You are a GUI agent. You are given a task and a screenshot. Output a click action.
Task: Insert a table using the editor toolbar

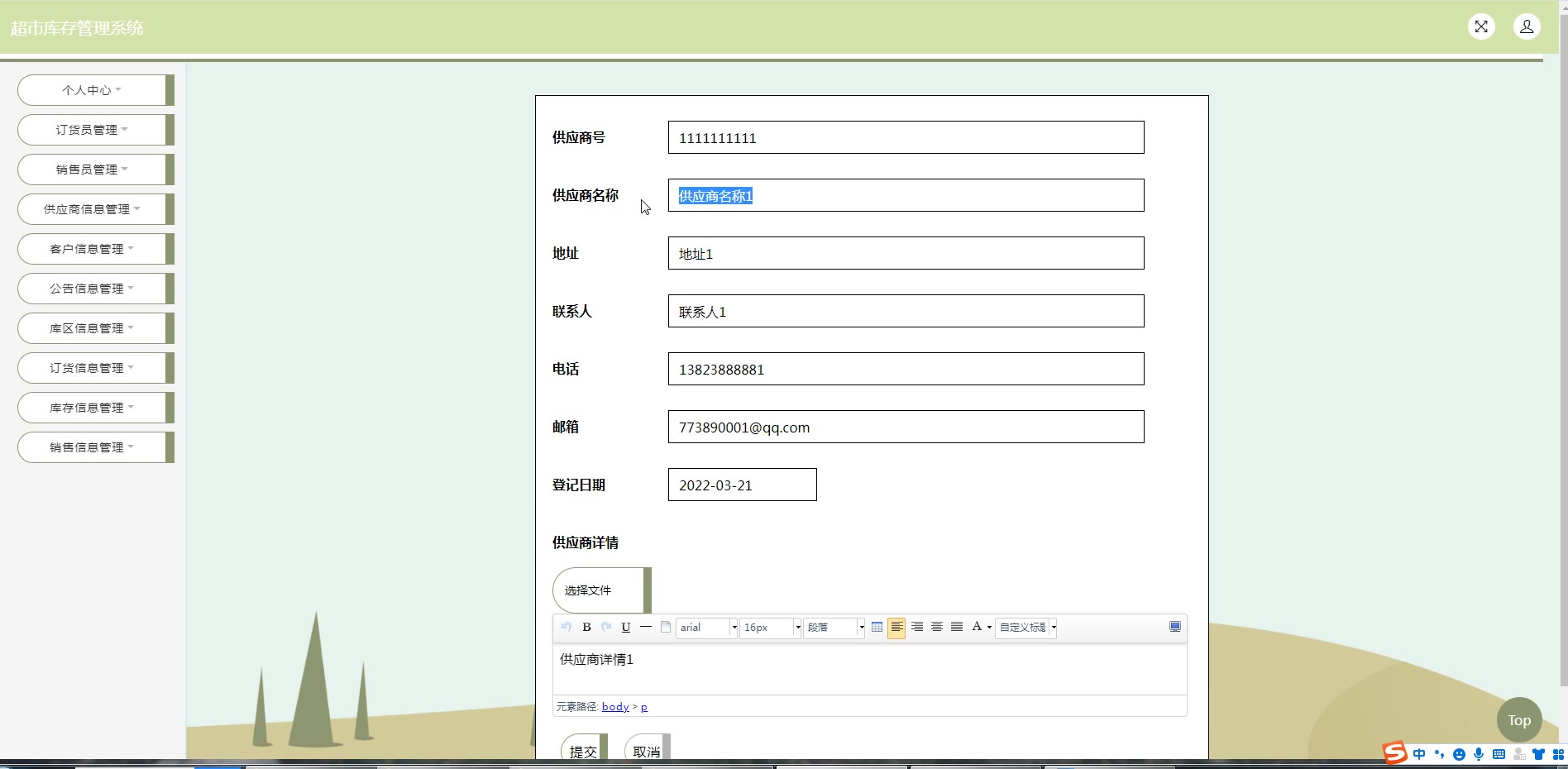pos(877,627)
